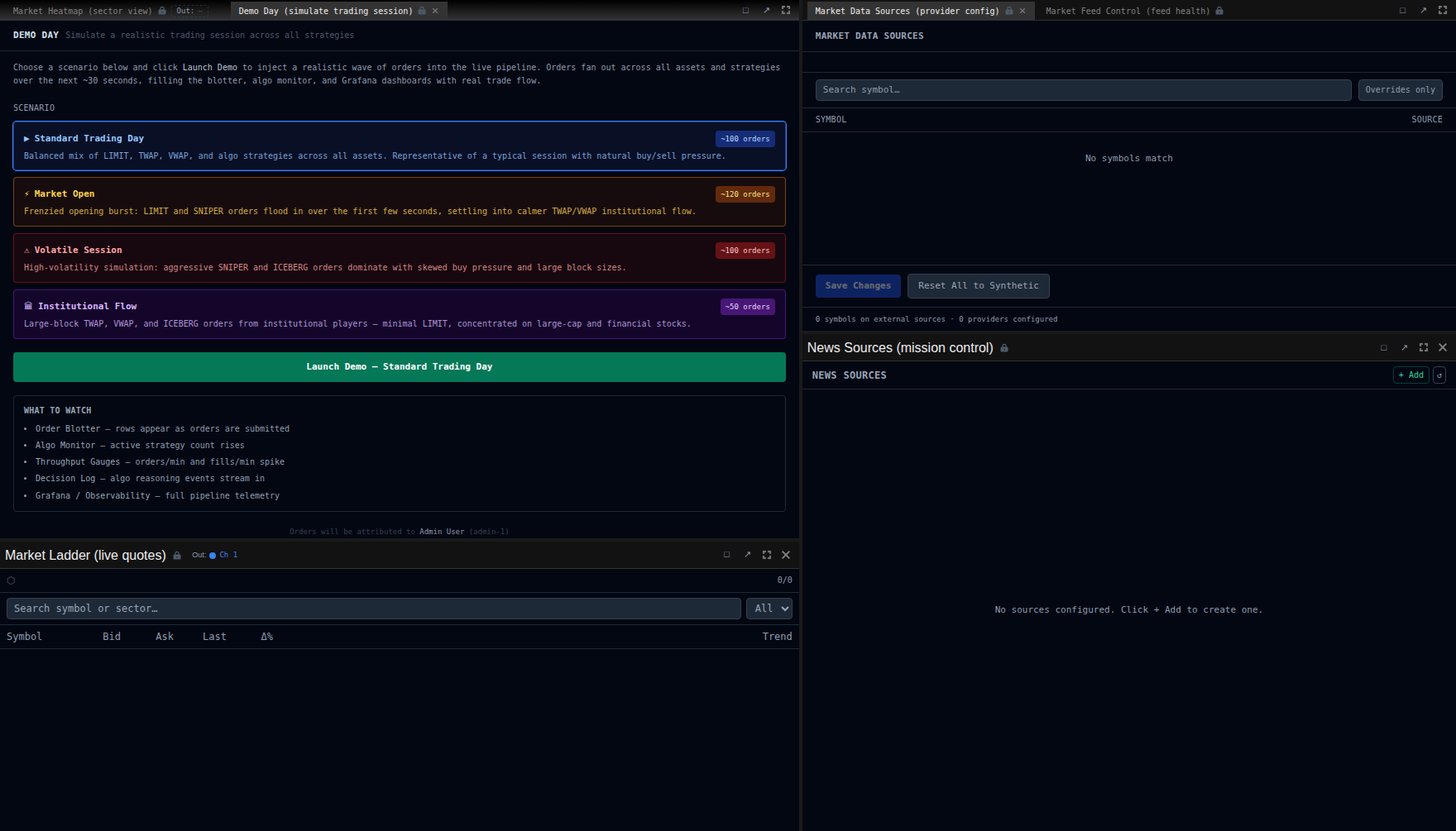Pop out the News Sources panel
This screenshot has width=1456, height=831.
pos(1404,348)
